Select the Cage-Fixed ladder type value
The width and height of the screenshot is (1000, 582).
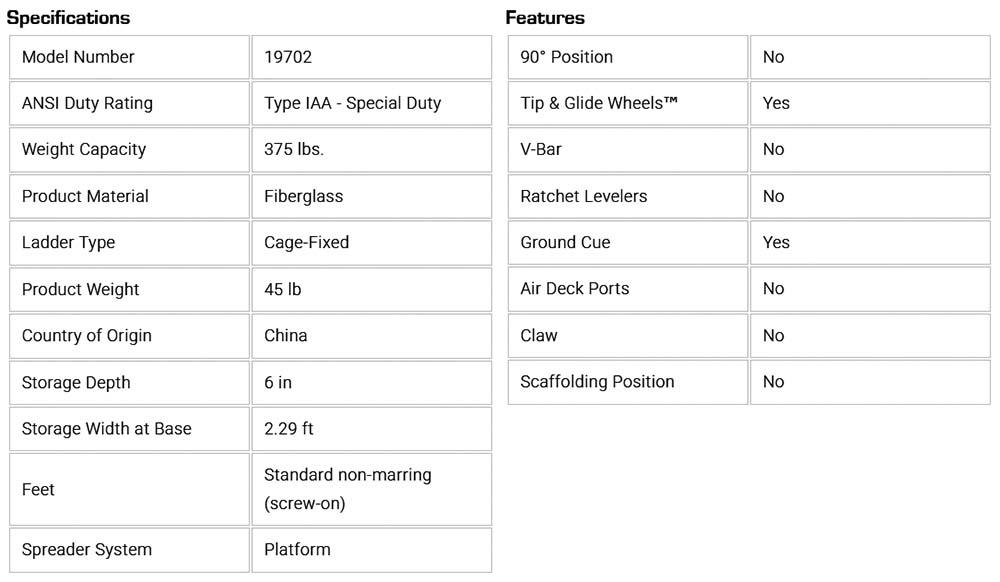click(306, 243)
